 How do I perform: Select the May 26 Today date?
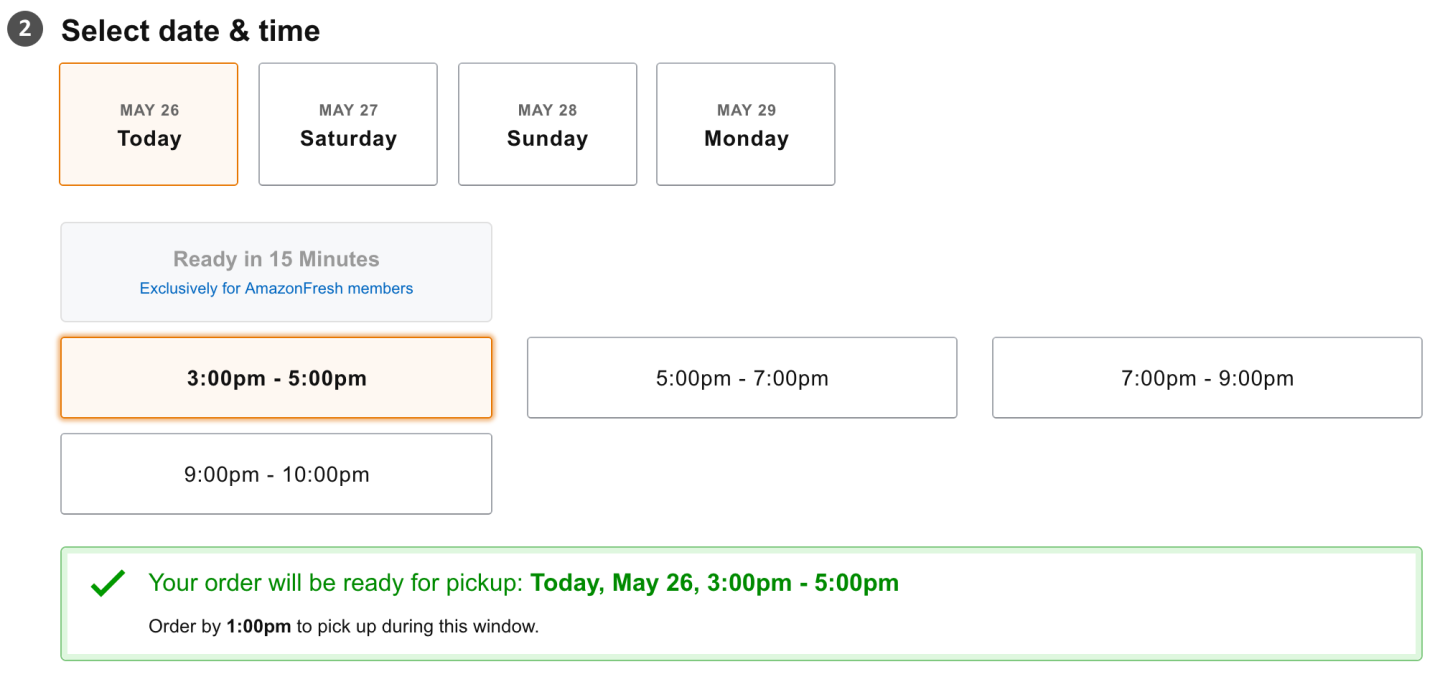(149, 125)
